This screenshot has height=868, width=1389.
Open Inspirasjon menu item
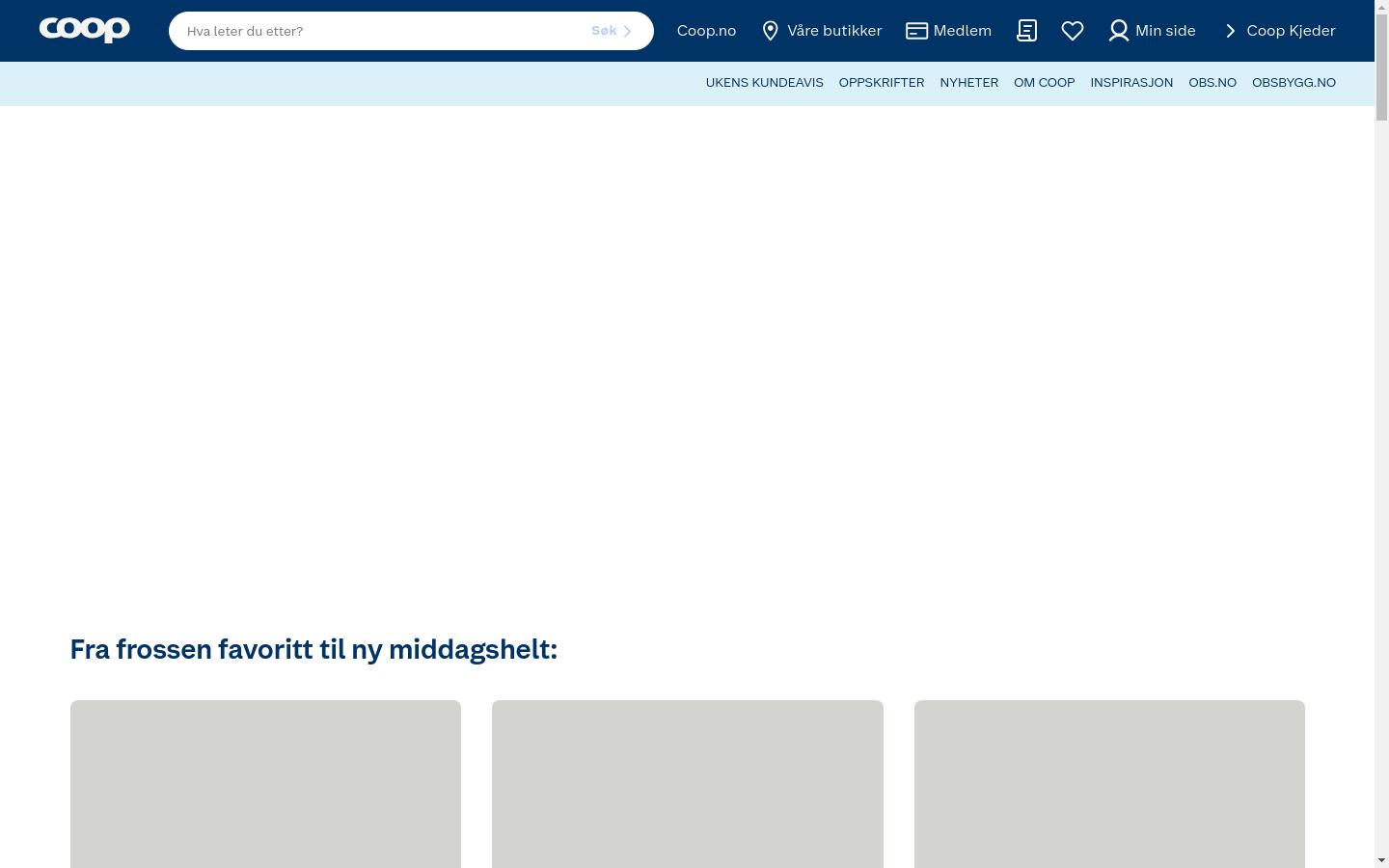[1131, 83]
